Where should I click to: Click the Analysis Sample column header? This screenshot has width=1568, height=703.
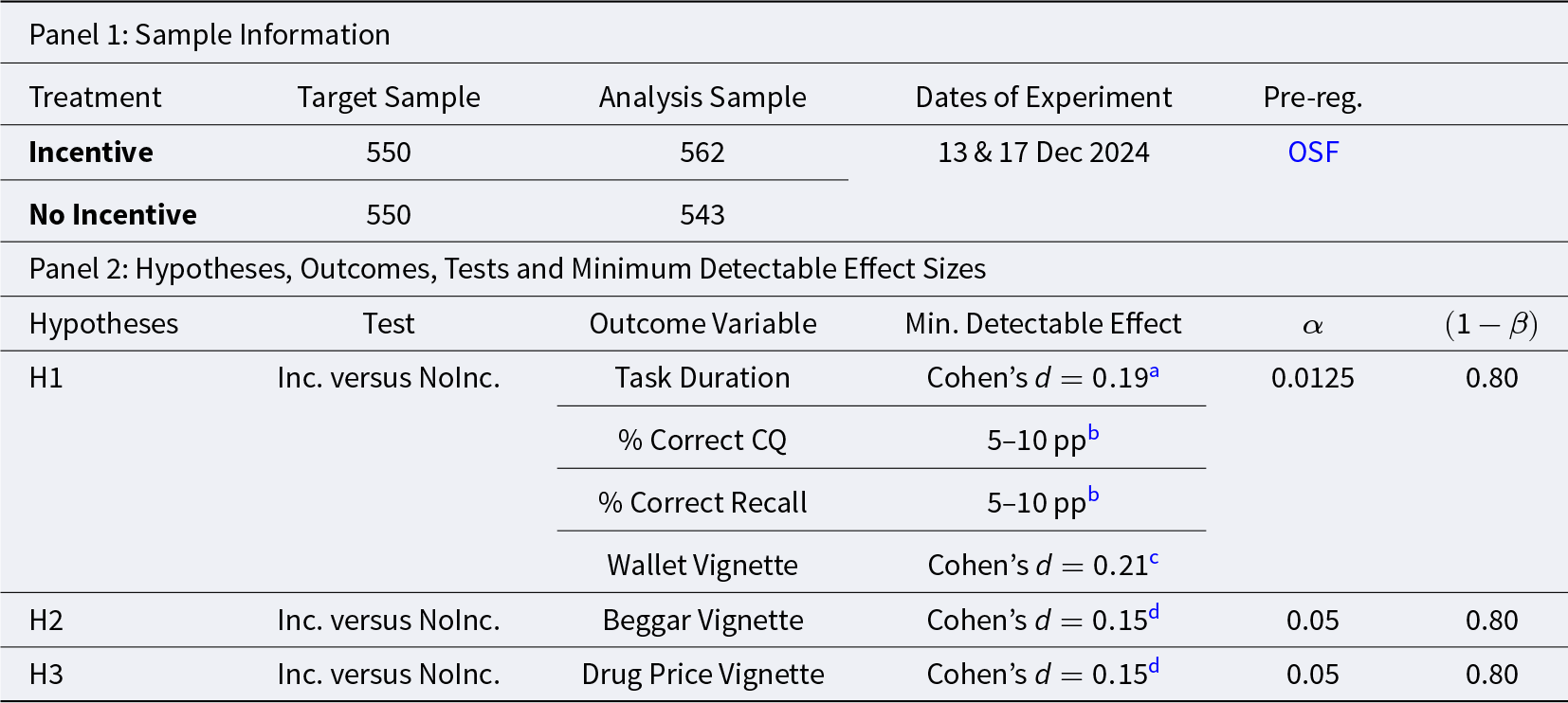(x=702, y=98)
